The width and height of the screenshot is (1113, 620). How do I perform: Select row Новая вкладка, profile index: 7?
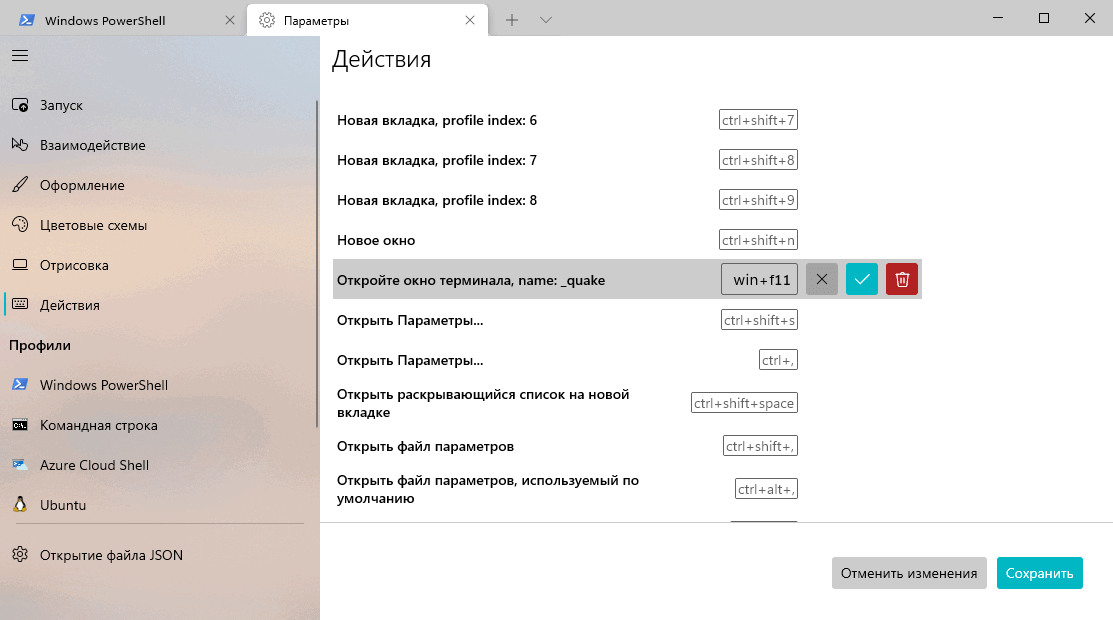627,160
